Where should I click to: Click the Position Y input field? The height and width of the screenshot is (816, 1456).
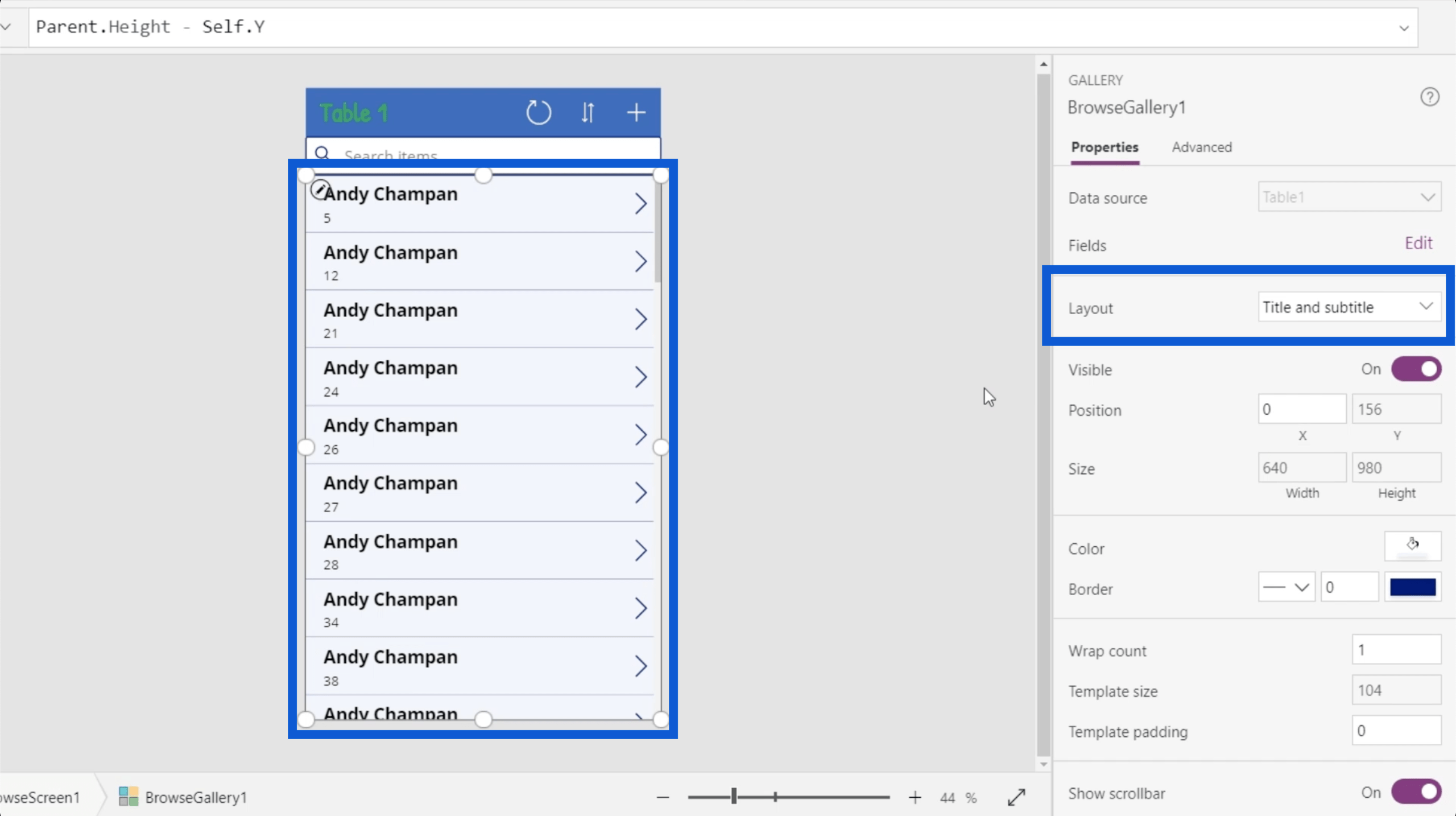point(1396,409)
